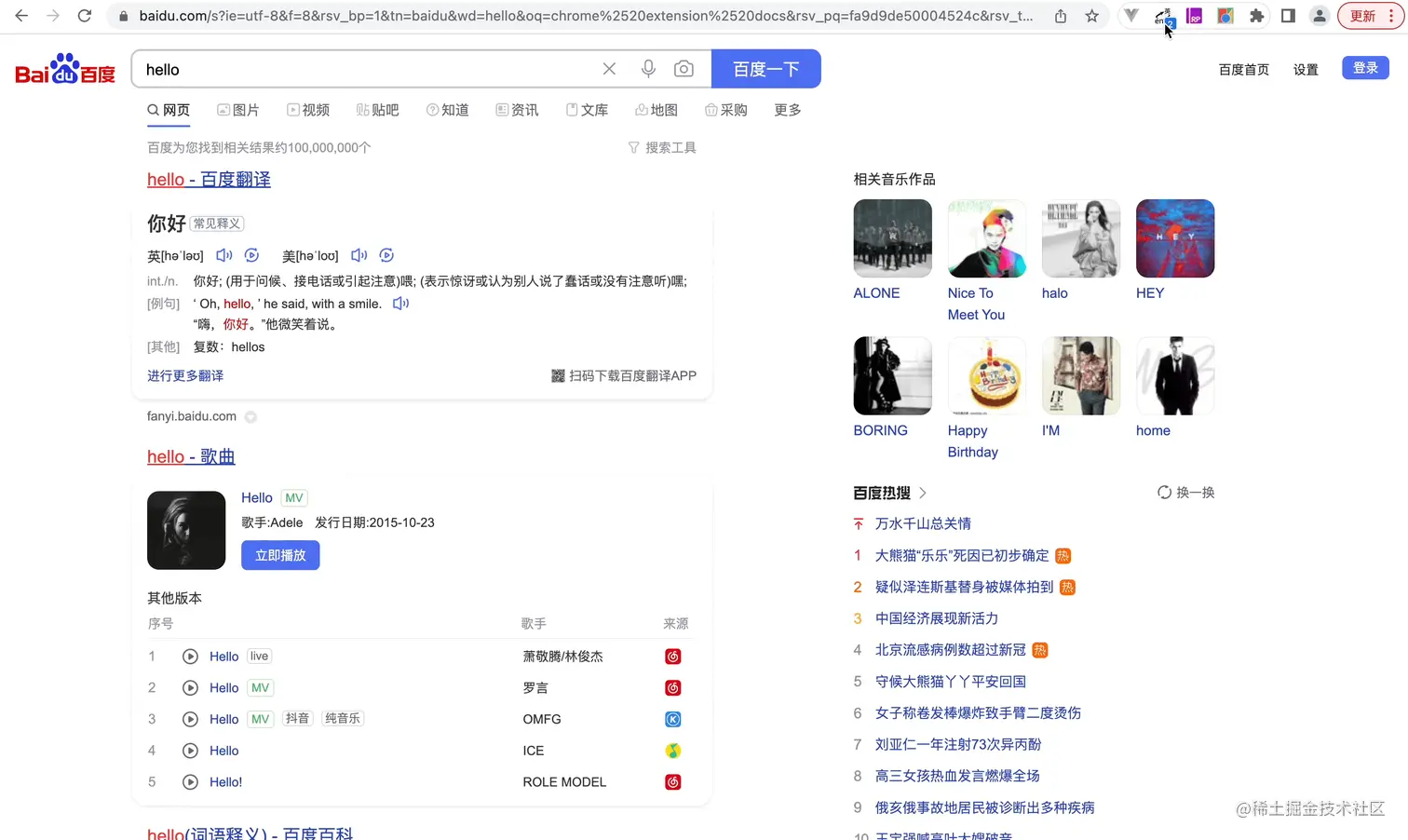Expand the full 百度热搜 list via its chevron

[922, 493]
